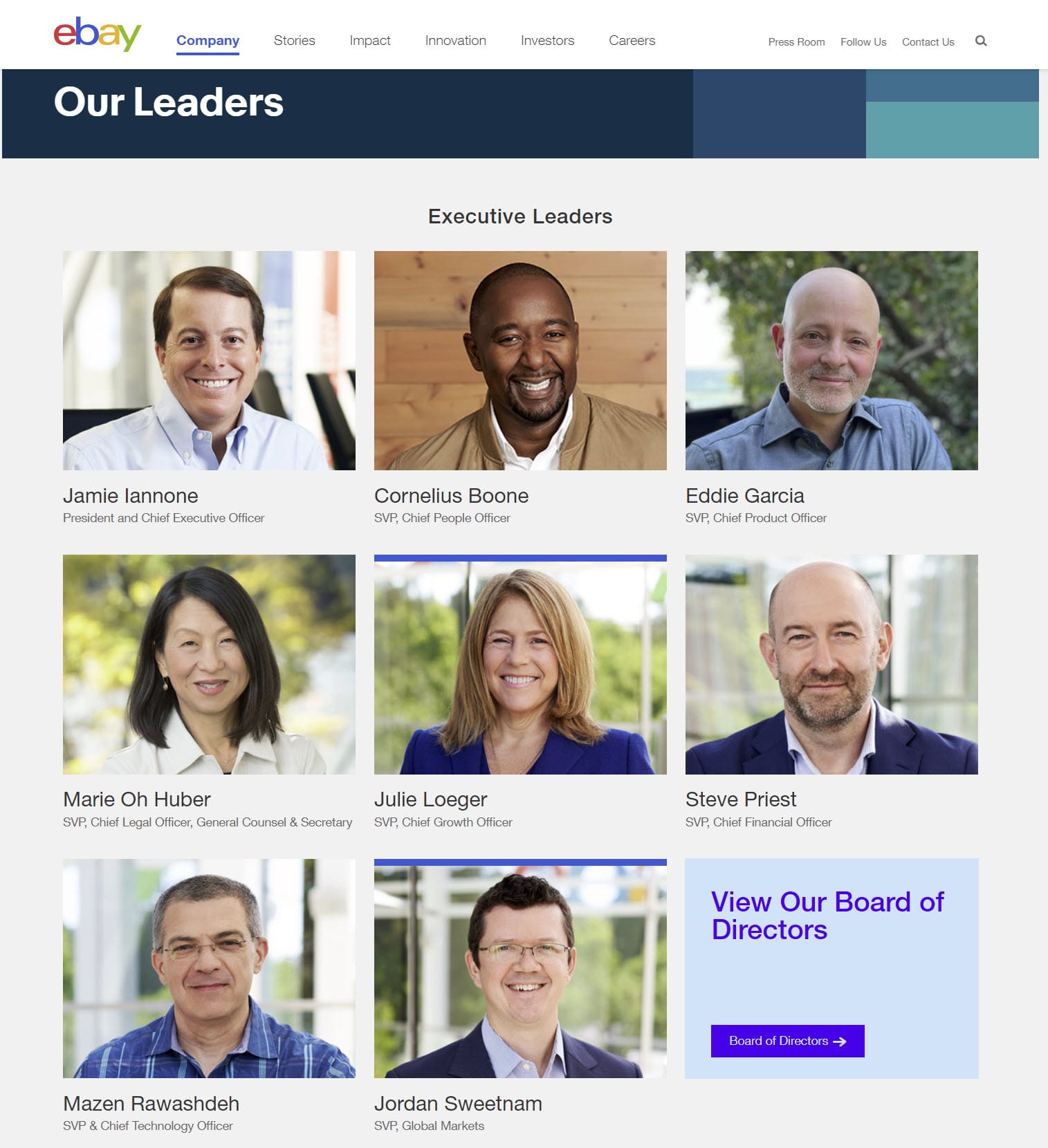
Task: Open the Company menu tab
Action: click(208, 40)
